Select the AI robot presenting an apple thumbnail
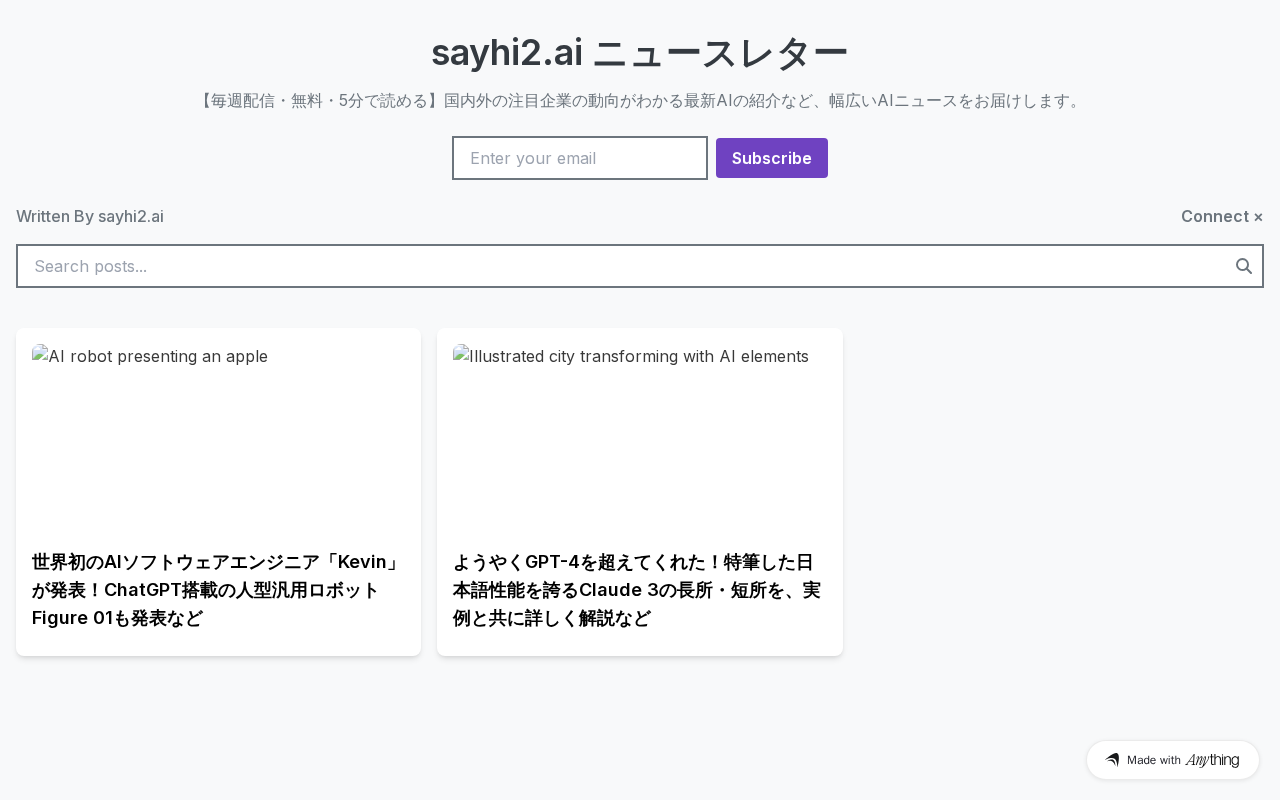The width and height of the screenshot is (1280, 800). (218, 430)
